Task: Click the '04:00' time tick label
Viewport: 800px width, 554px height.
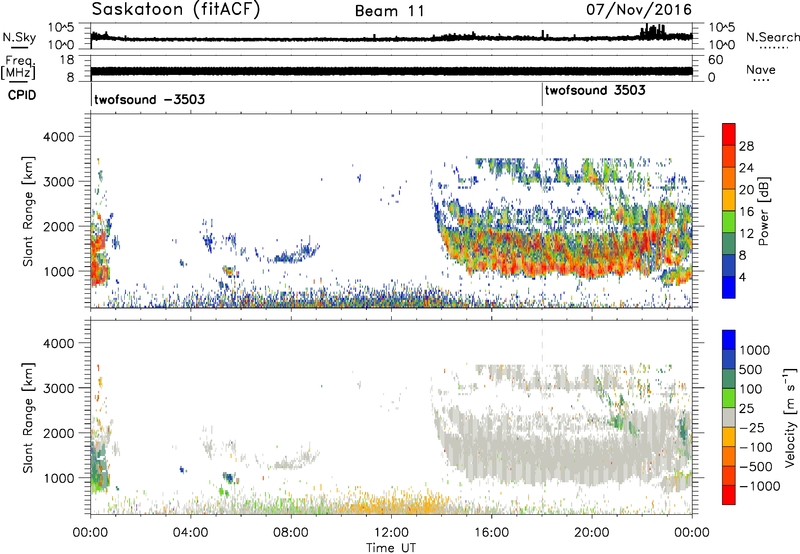Action: click(x=190, y=533)
